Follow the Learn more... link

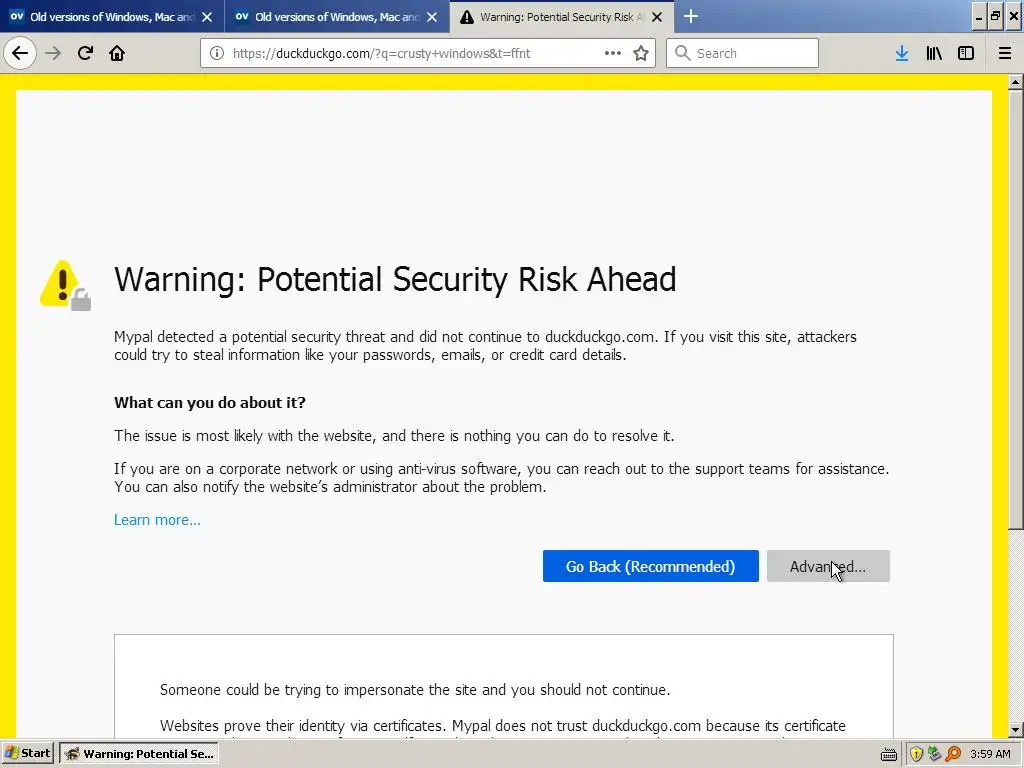click(157, 520)
